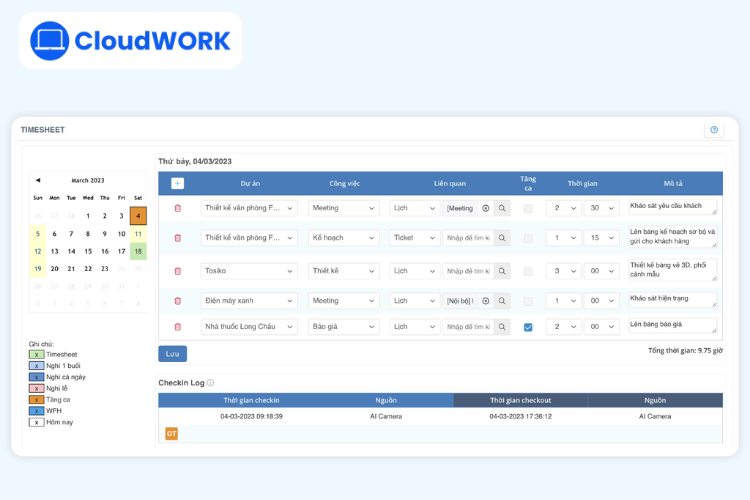
Task: Click the blue WFH legend swatch
Action: (36, 411)
